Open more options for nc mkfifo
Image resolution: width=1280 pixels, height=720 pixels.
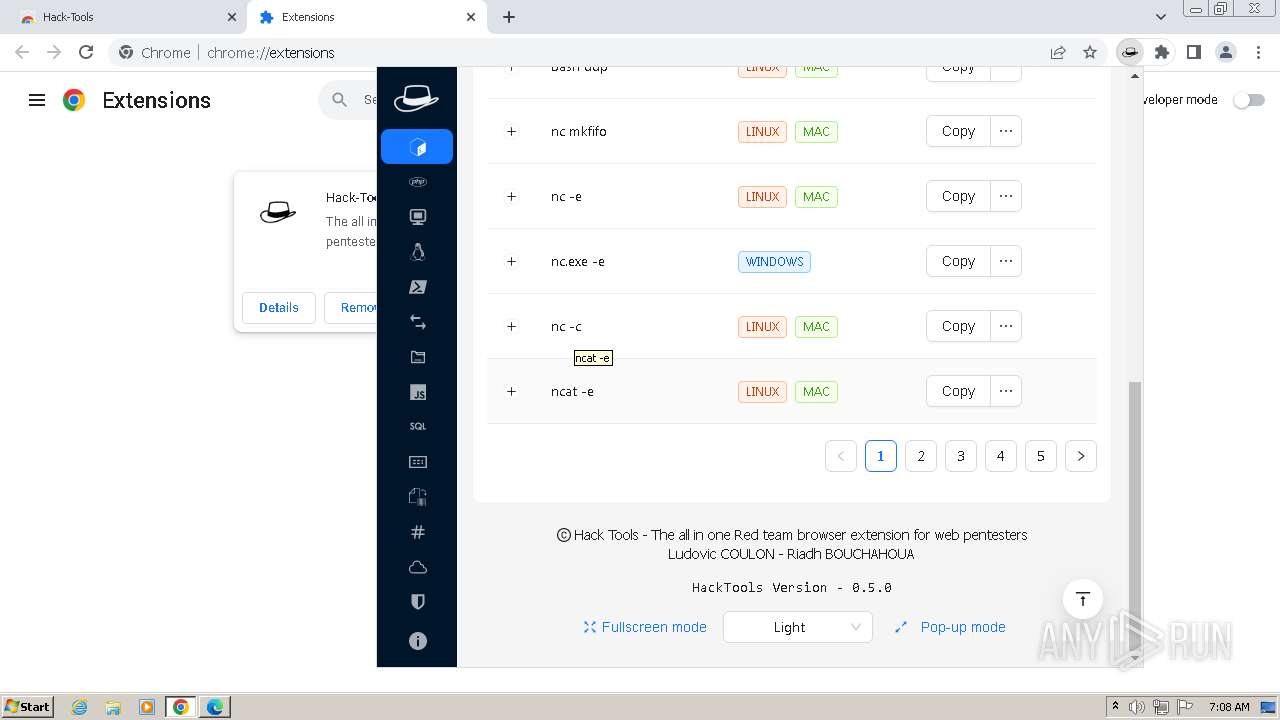[x=1006, y=131]
